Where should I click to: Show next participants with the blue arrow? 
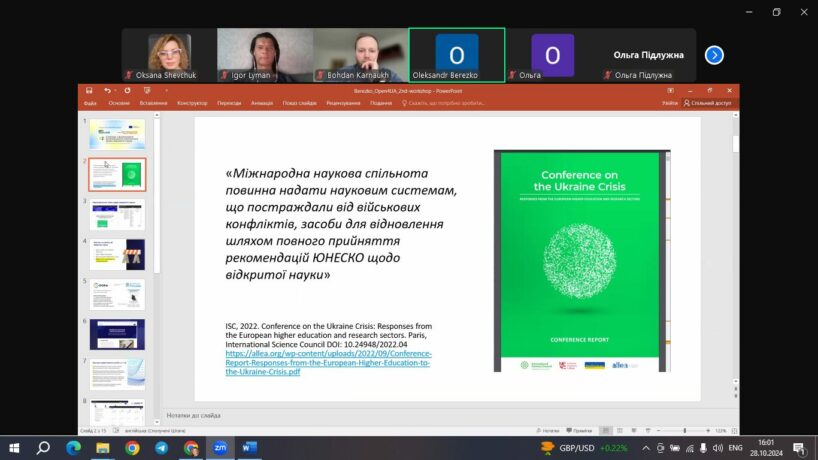tap(714, 55)
